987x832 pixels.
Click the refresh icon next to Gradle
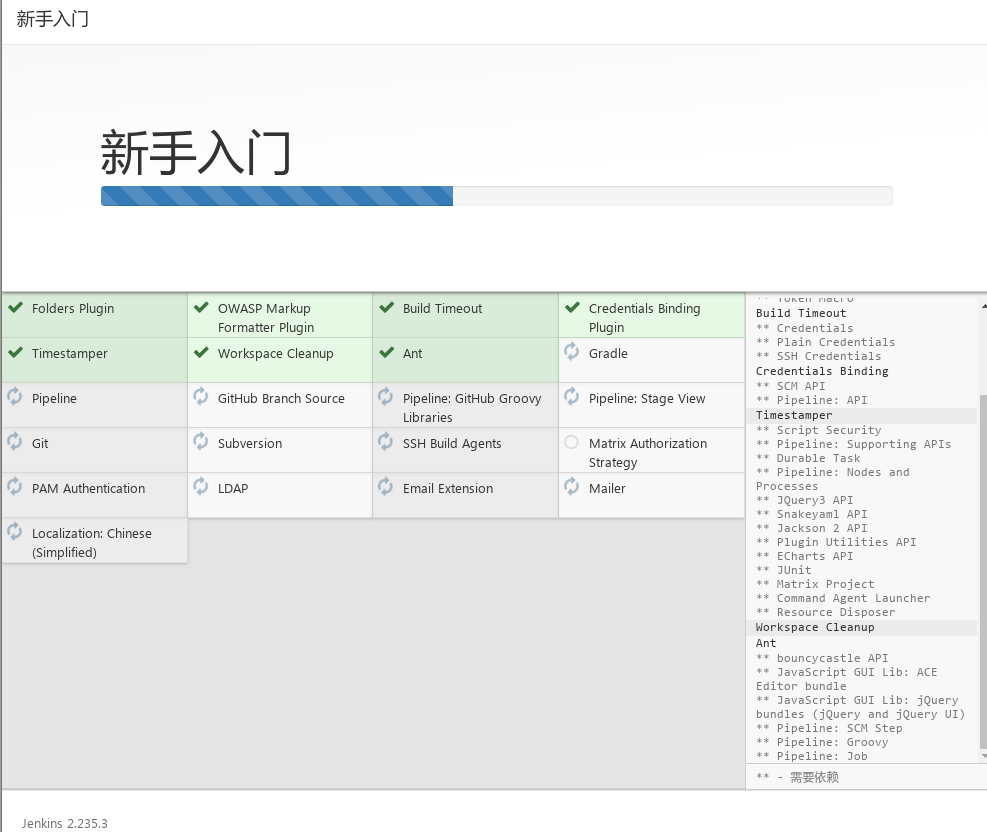pyautogui.click(x=572, y=352)
